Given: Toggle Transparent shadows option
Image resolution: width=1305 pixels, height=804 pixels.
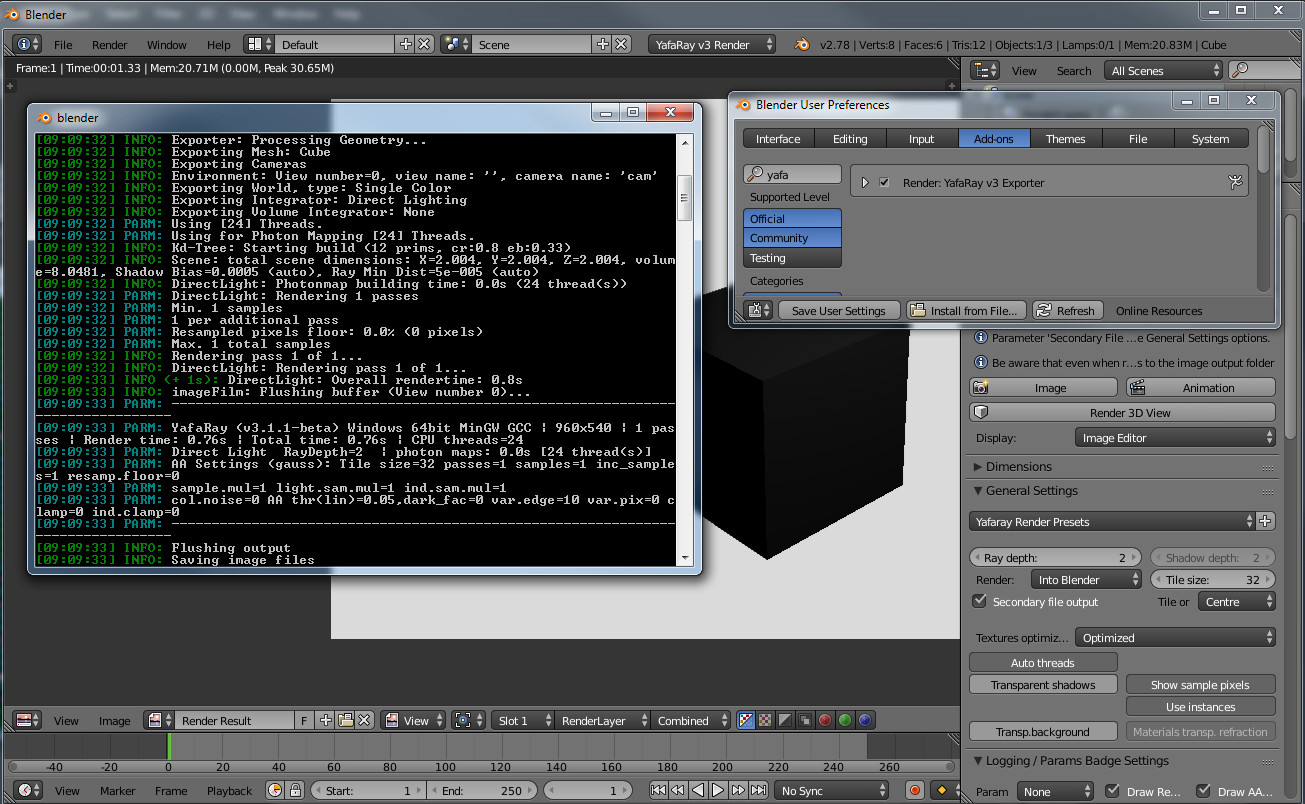Looking at the screenshot, I should point(1043,684).
